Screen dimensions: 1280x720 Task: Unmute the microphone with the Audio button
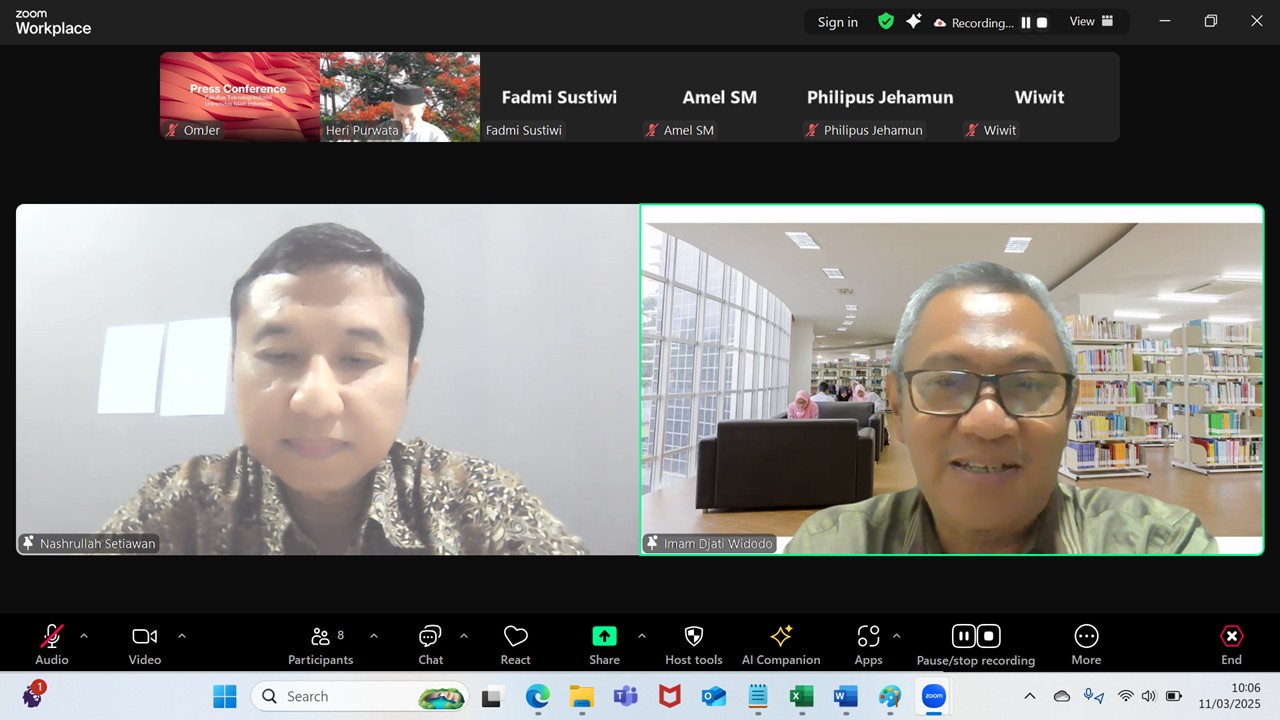pyautogui.click(x=52, y=645)
